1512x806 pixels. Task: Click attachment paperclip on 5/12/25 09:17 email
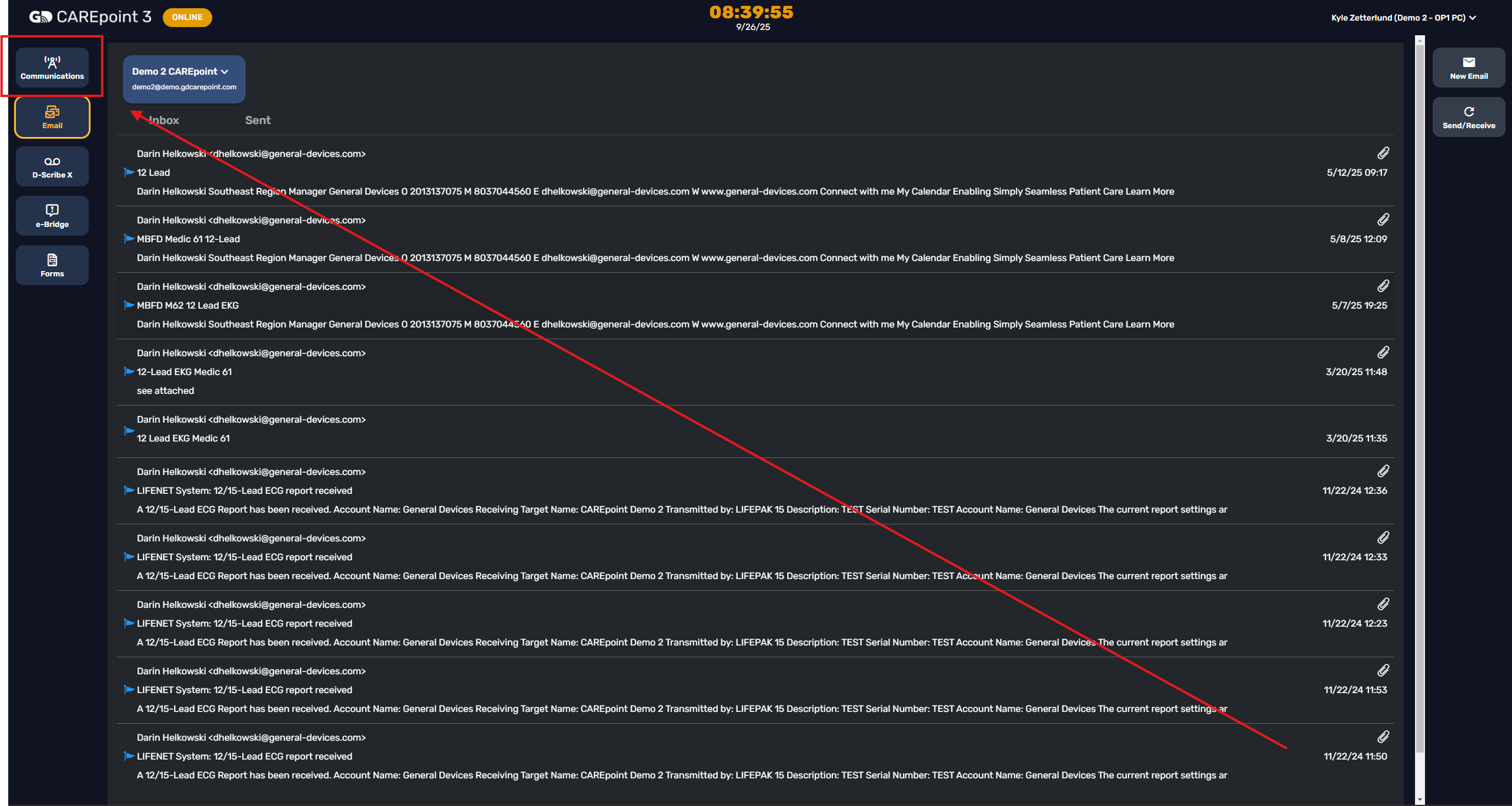click(x=1383, y=153)
